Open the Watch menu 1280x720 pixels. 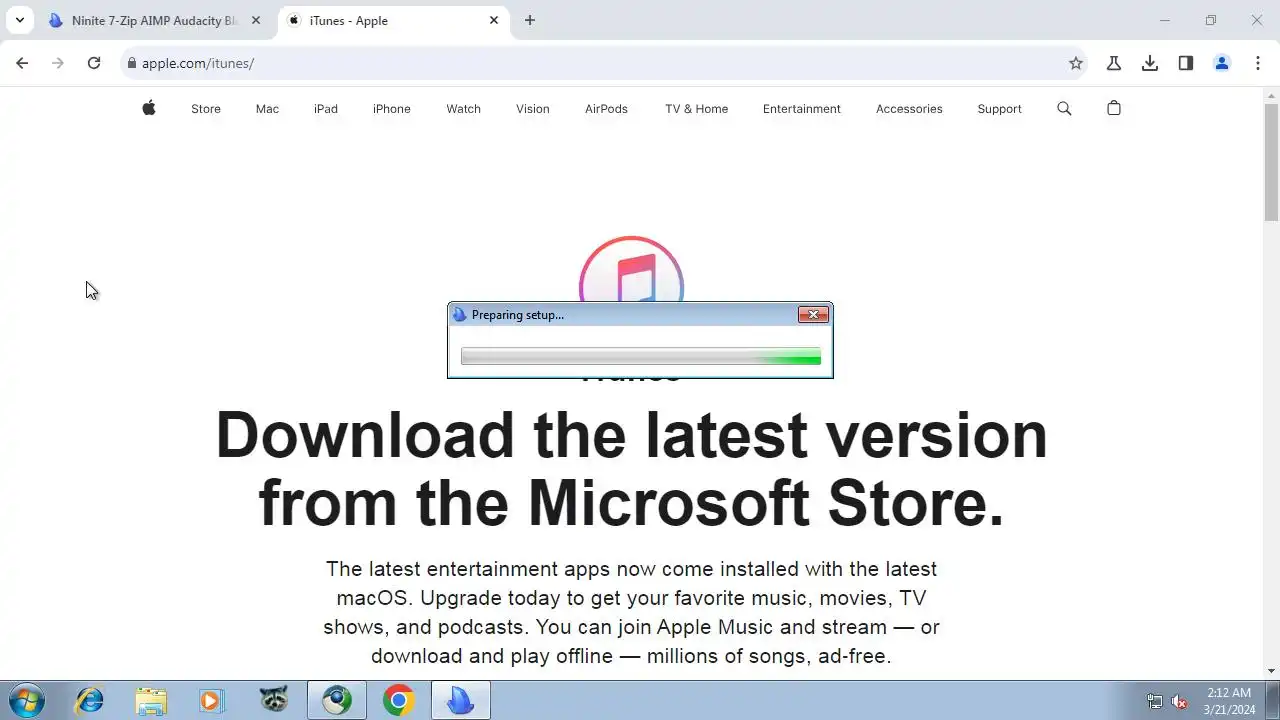click(464, 108)
